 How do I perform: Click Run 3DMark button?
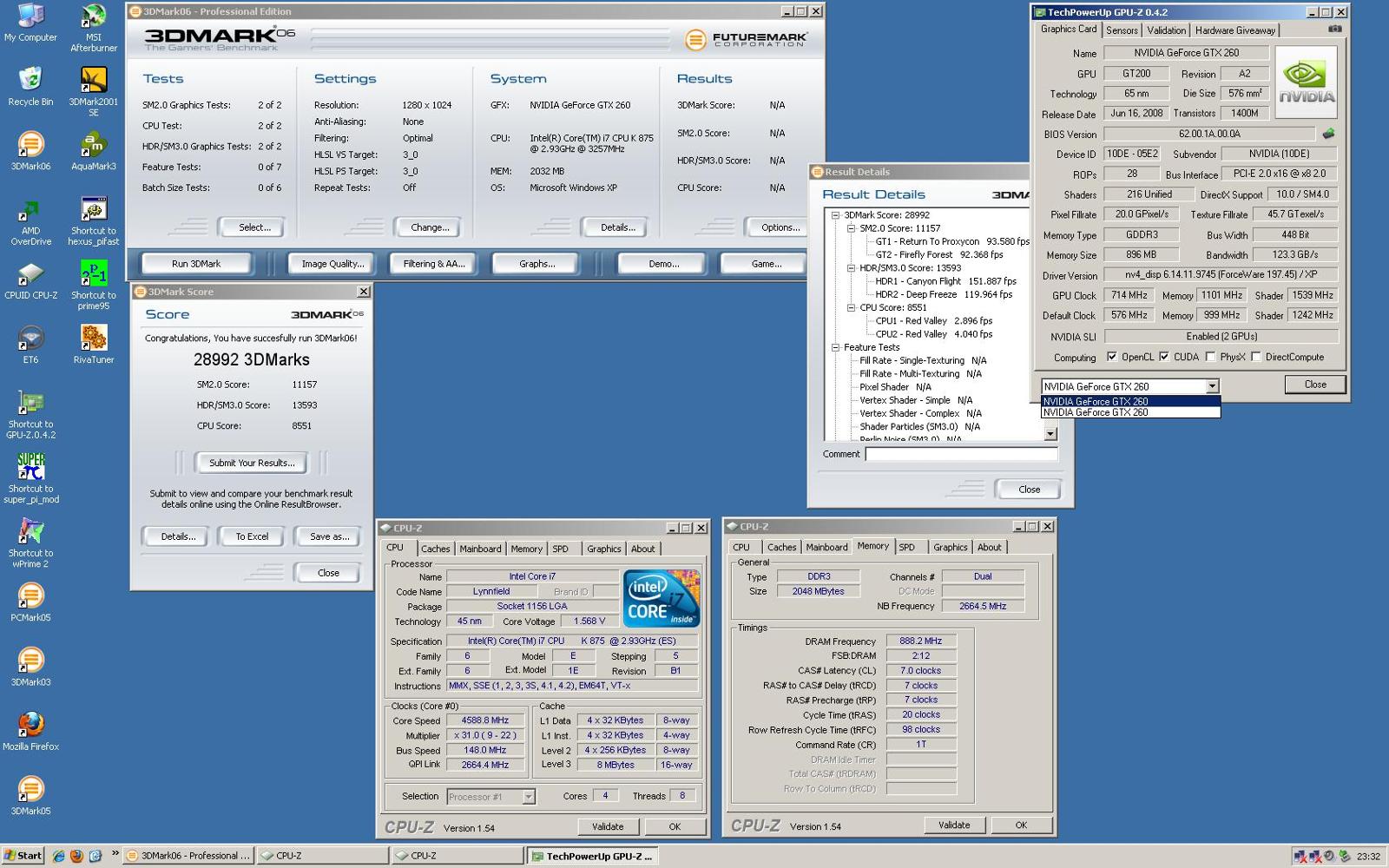(x=196, y=263)
